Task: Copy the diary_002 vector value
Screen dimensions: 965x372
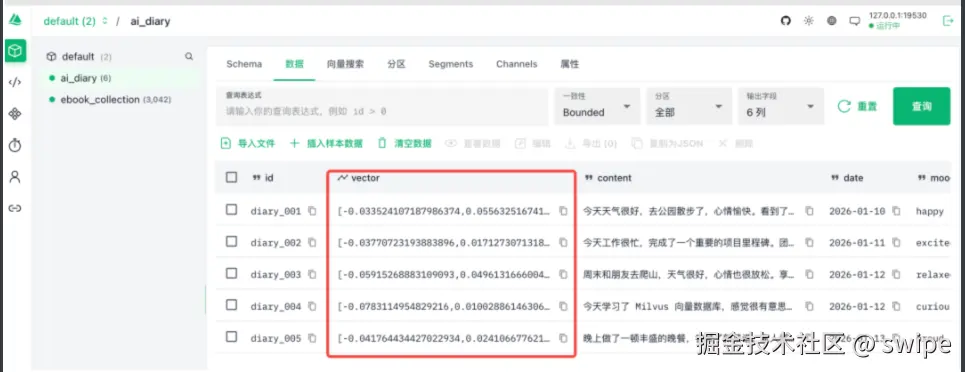Action: pyautogui.click(x=563, y=243)
